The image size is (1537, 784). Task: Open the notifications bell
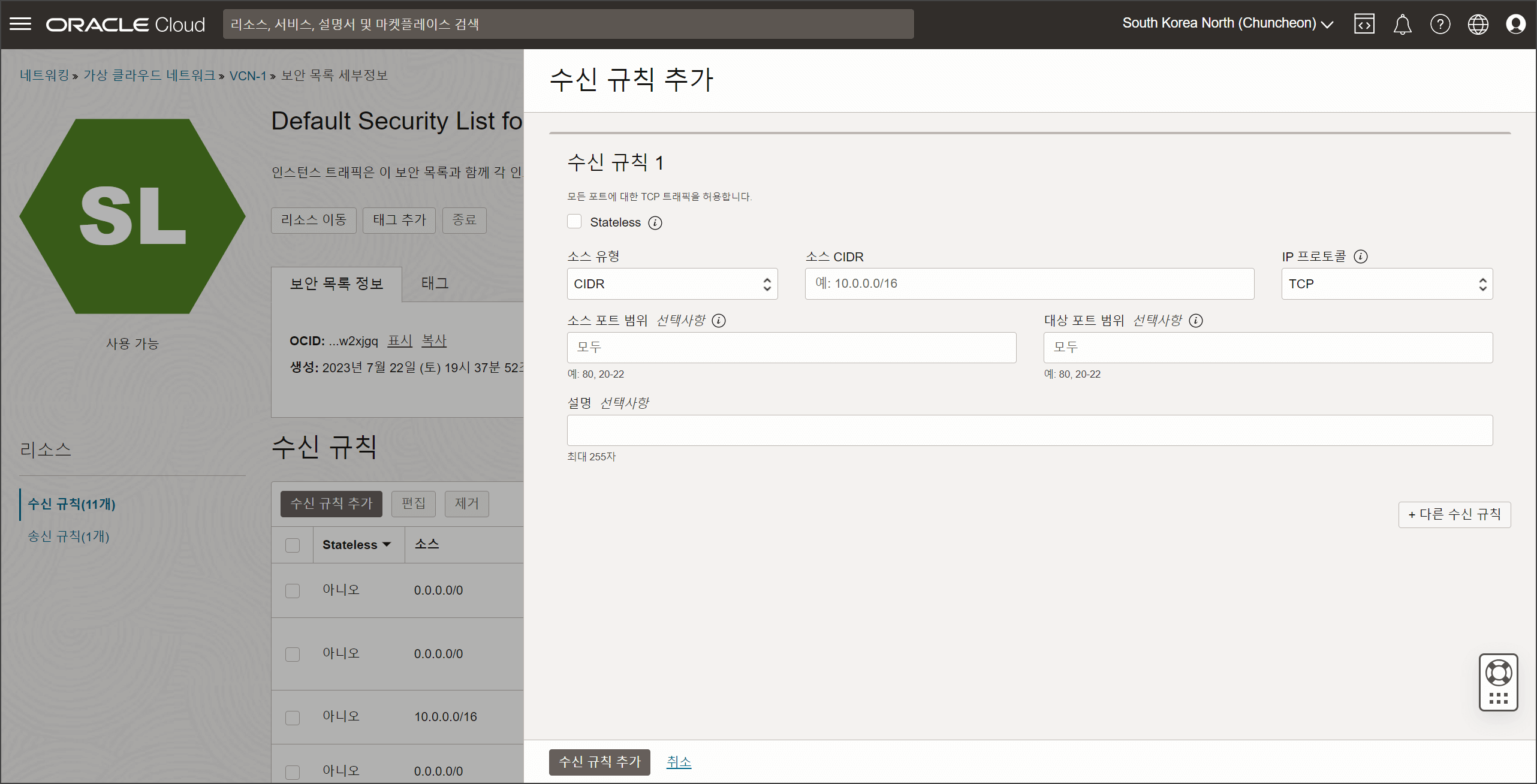click(1402, 24)
